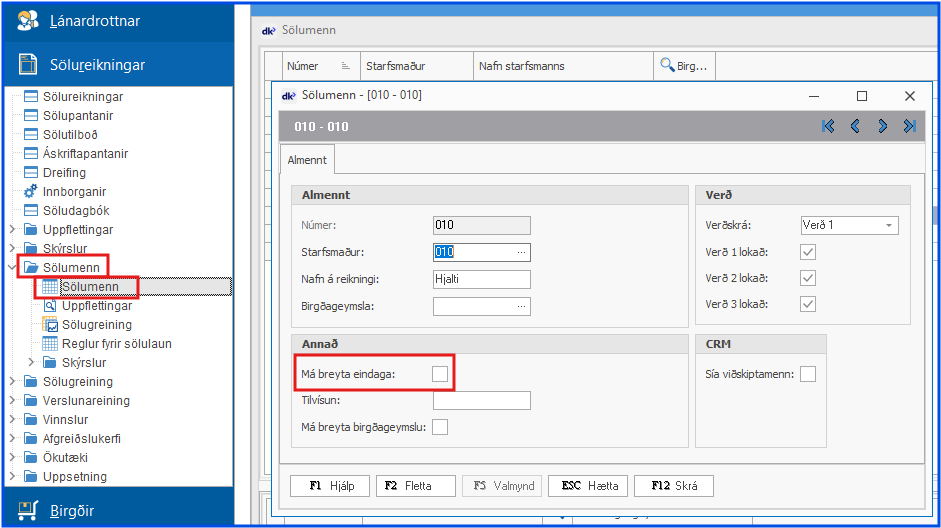Jump to last record arrow
Image resolution: width=941 pixels, height=528 pixels.
coord(909,126)
